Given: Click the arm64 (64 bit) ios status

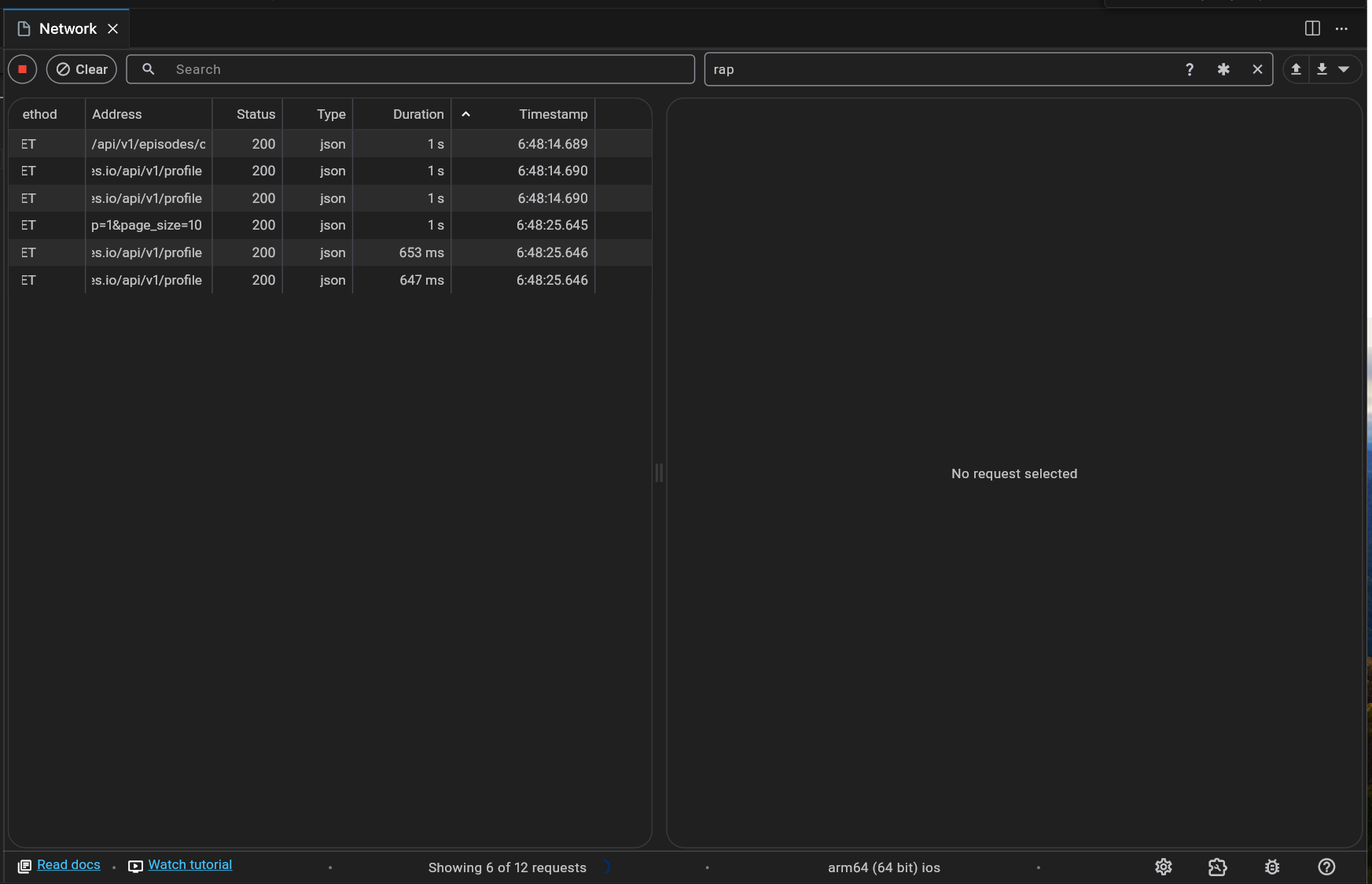Looking at the screenshot, I should 884,867.
